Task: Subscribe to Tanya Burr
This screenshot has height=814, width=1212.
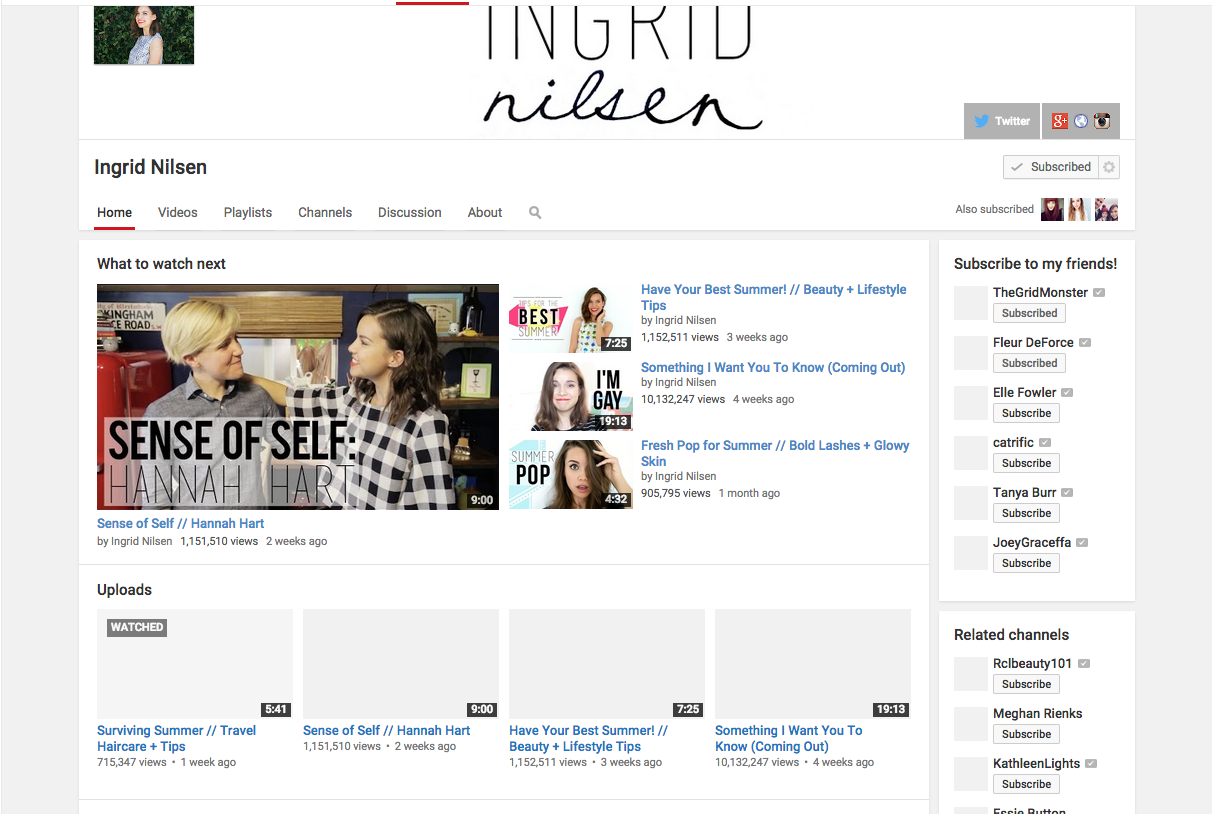Action: coord(1026,513)
